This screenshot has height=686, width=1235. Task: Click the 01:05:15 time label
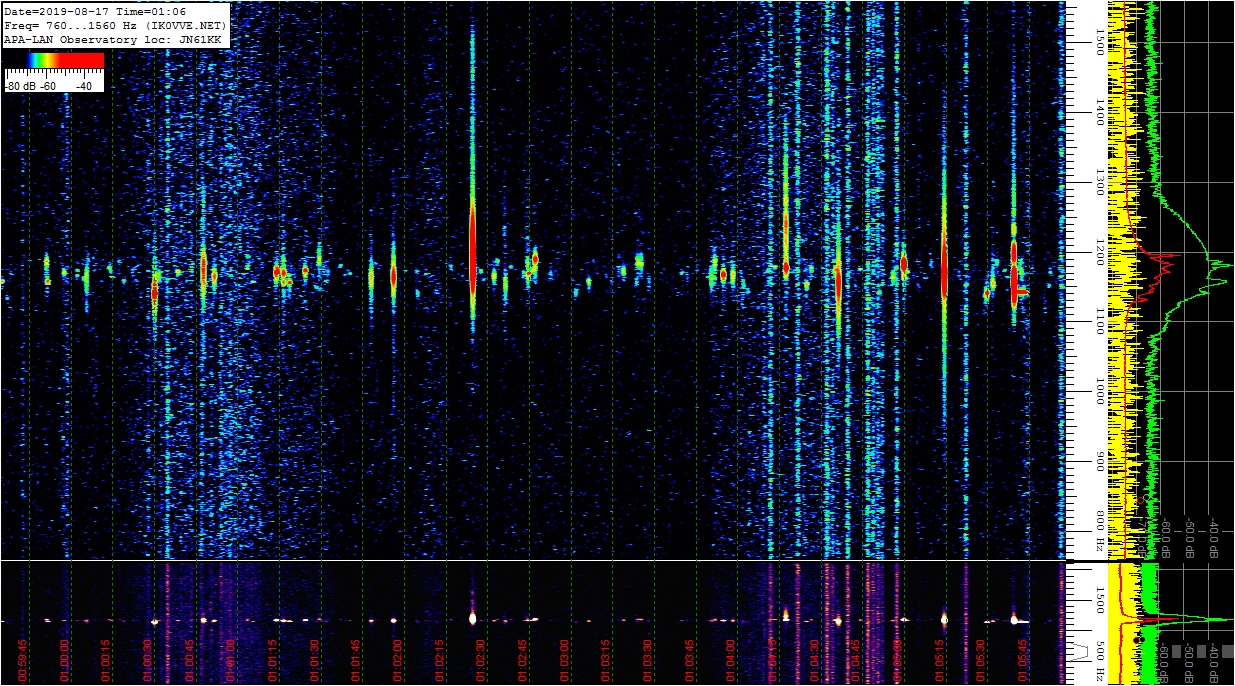click(940, 661)
